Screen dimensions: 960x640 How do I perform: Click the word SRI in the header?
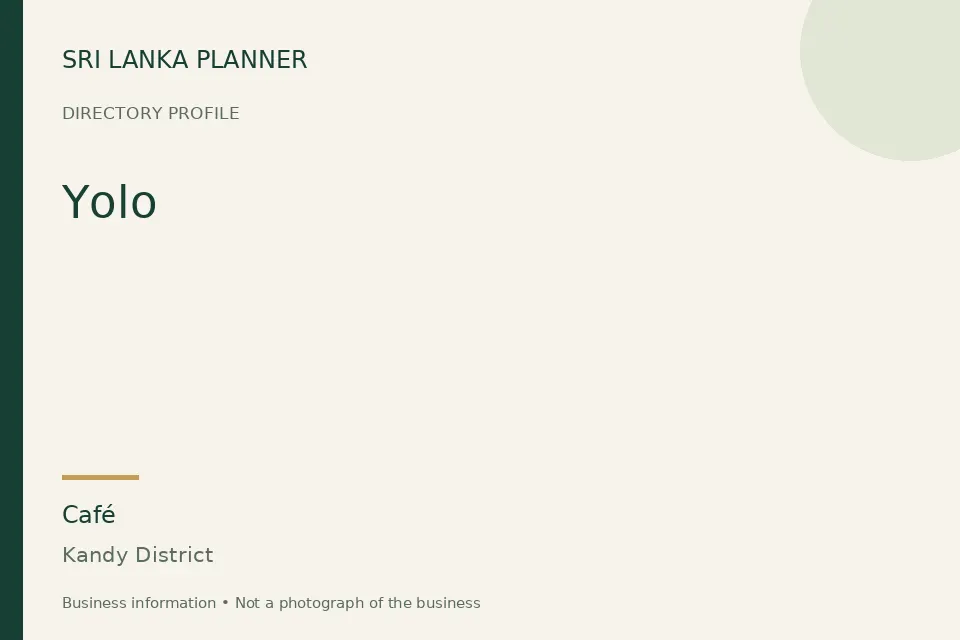point(82,60)
